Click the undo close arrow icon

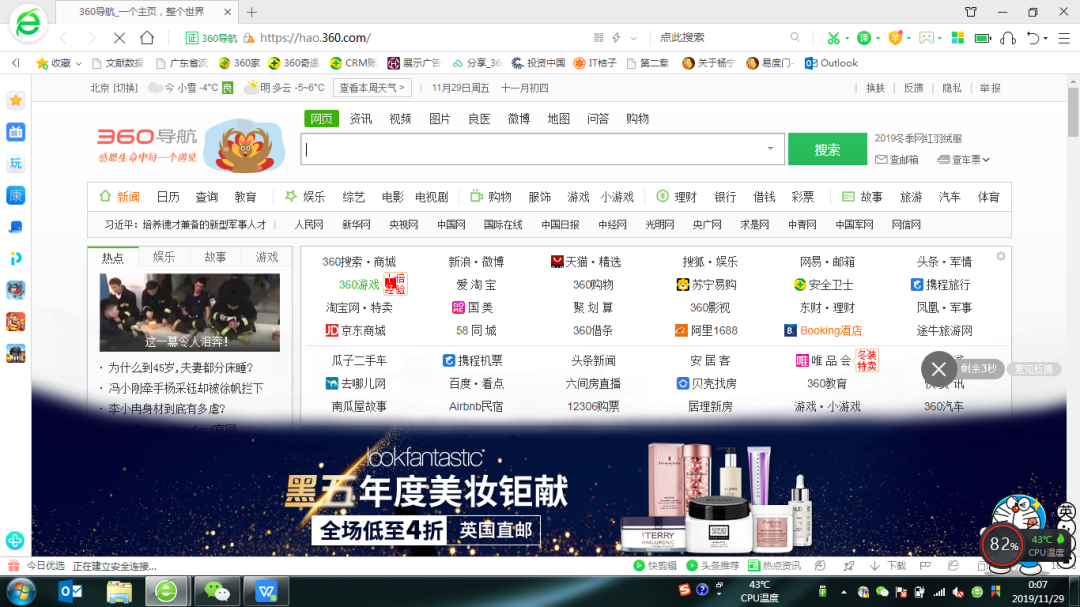(1032, 38)
